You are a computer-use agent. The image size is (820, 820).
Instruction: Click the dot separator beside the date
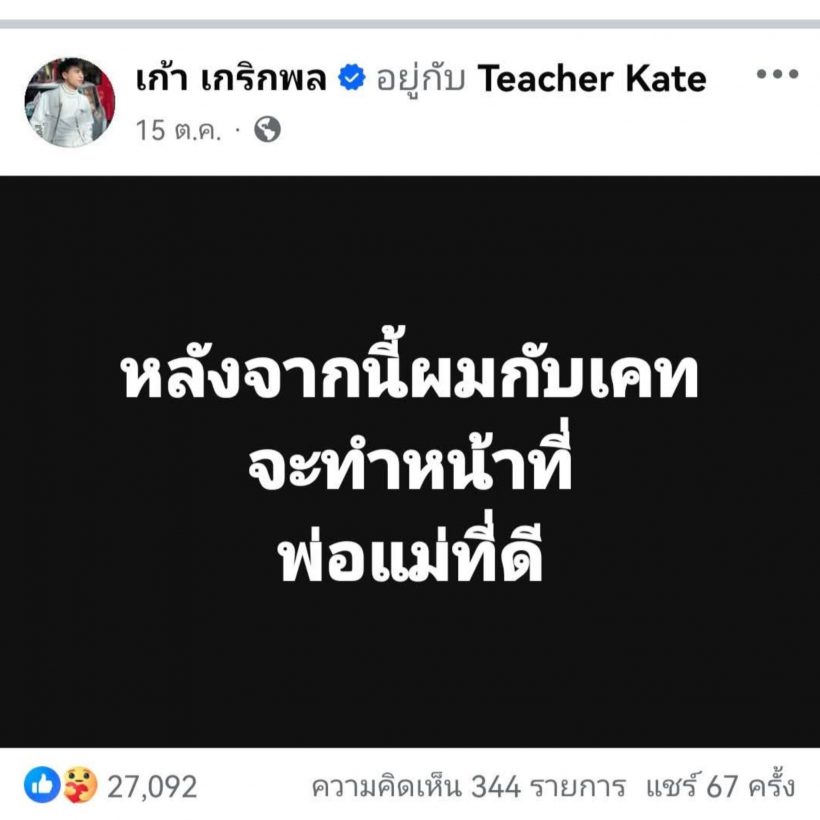[x=238, y=129]
